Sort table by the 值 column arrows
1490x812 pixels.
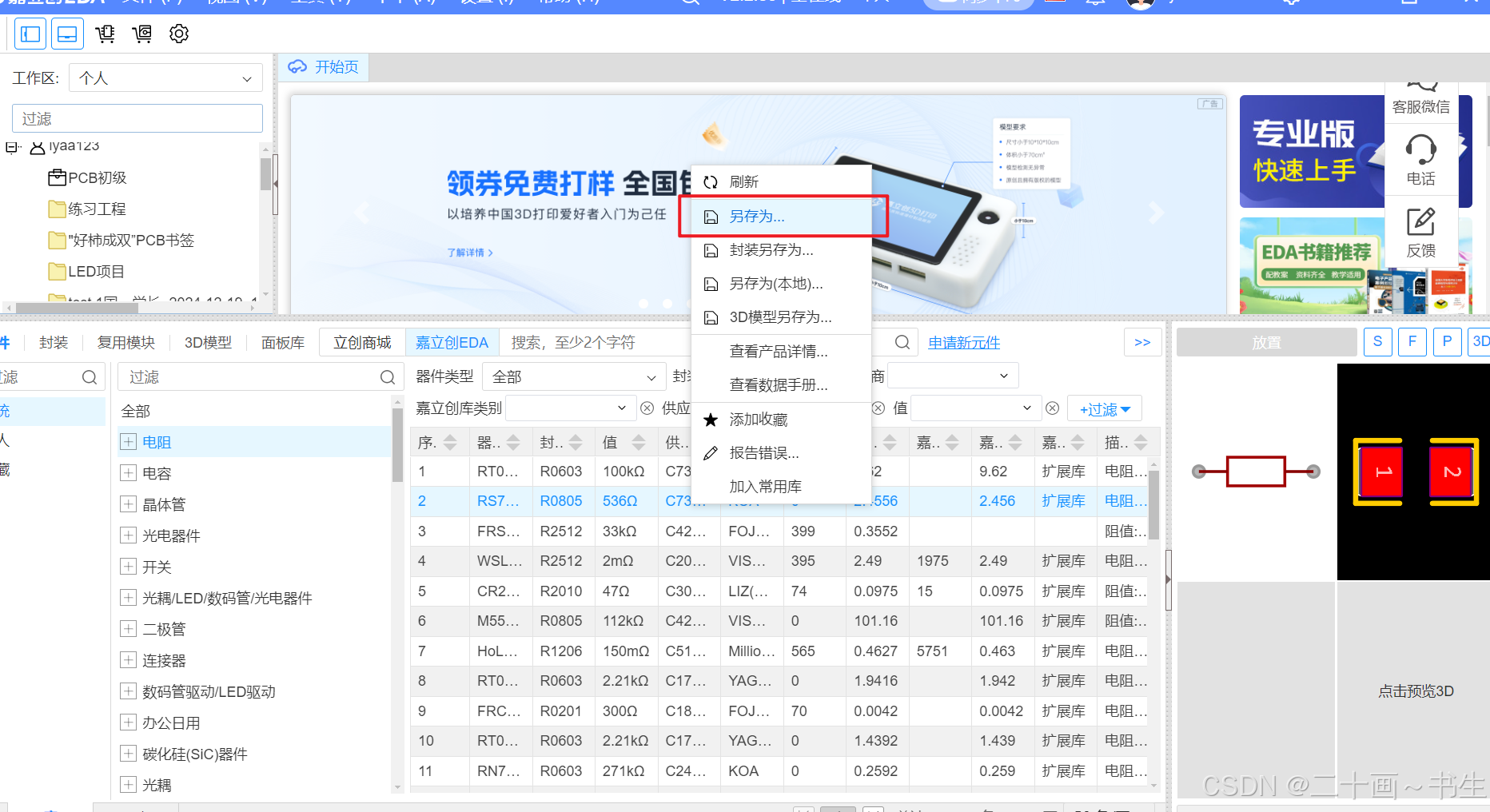pos(639,442)
